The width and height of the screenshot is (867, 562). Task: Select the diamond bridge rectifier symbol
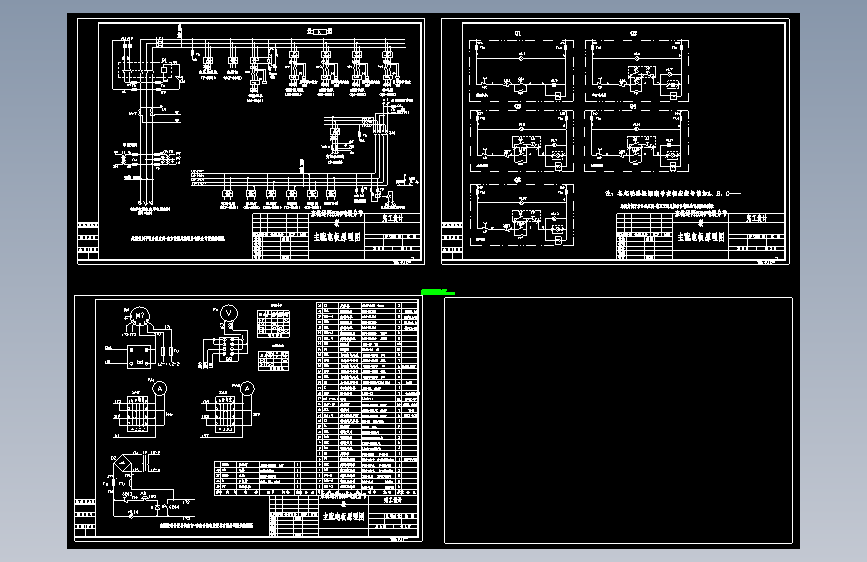(122, 464)
